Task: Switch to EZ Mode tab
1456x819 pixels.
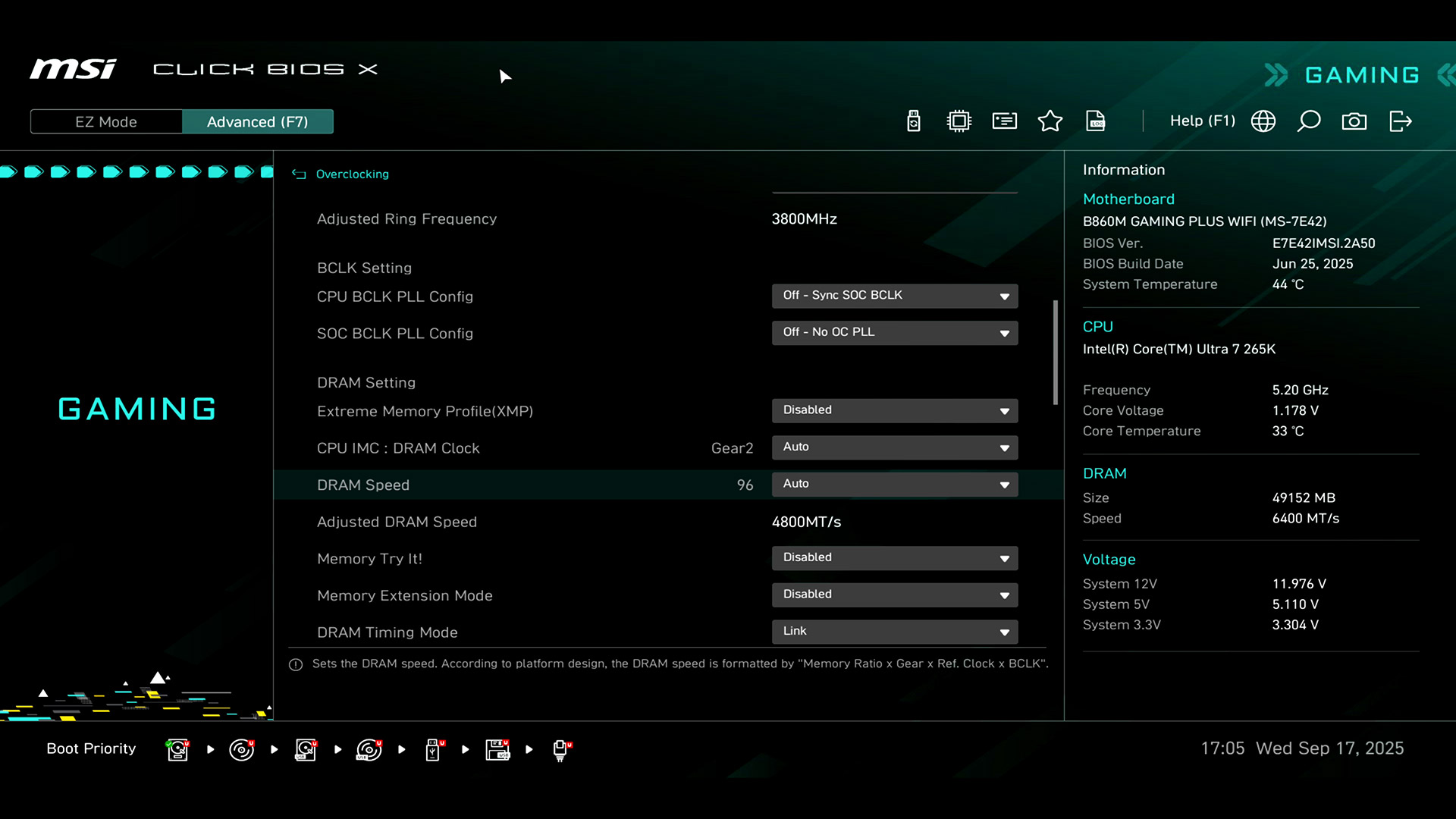Action: pos(106,122)
